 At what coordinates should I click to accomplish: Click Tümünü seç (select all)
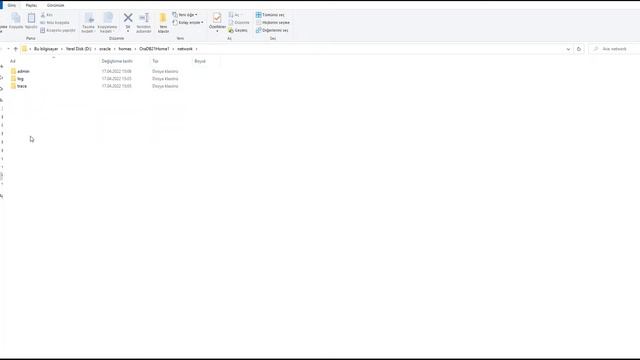point(270,15)
